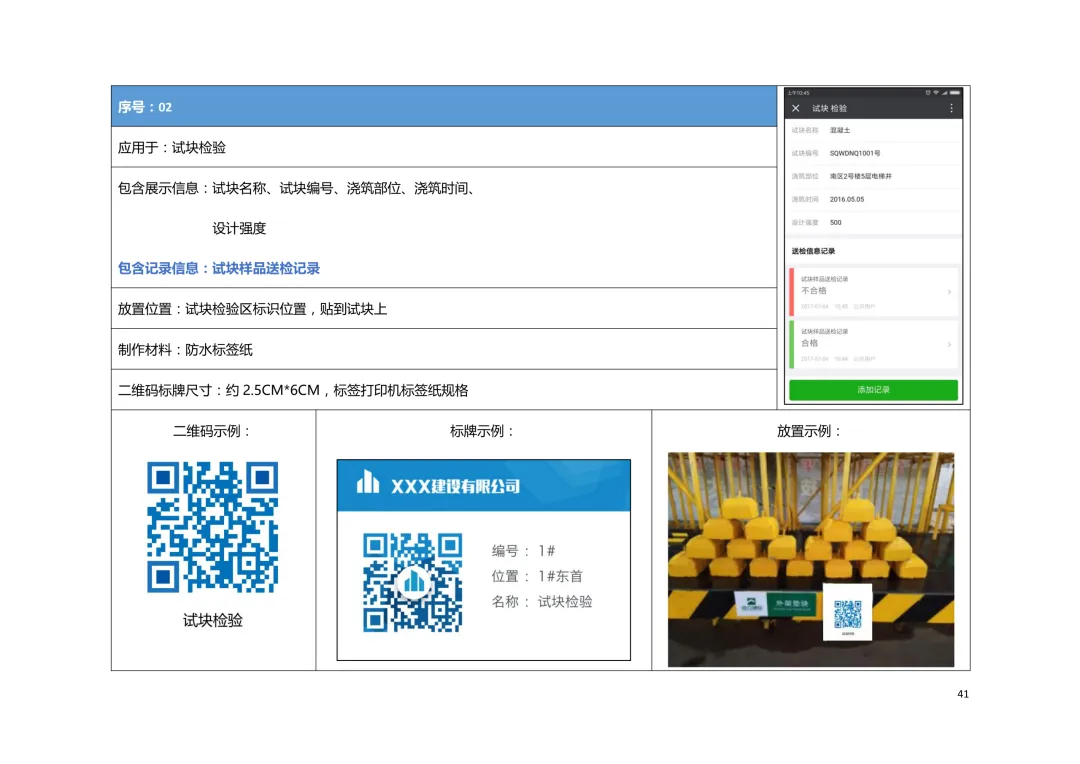
Task: Select the design strength value 500
Action: [835, 223]
